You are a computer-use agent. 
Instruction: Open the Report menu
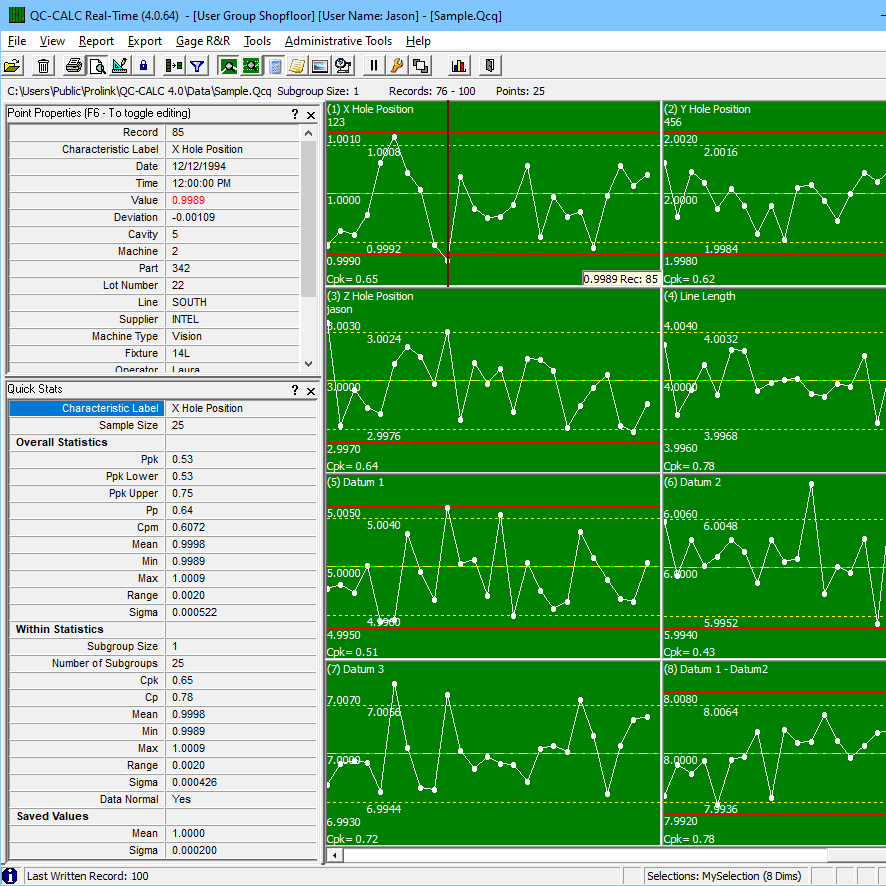[96, 41]
